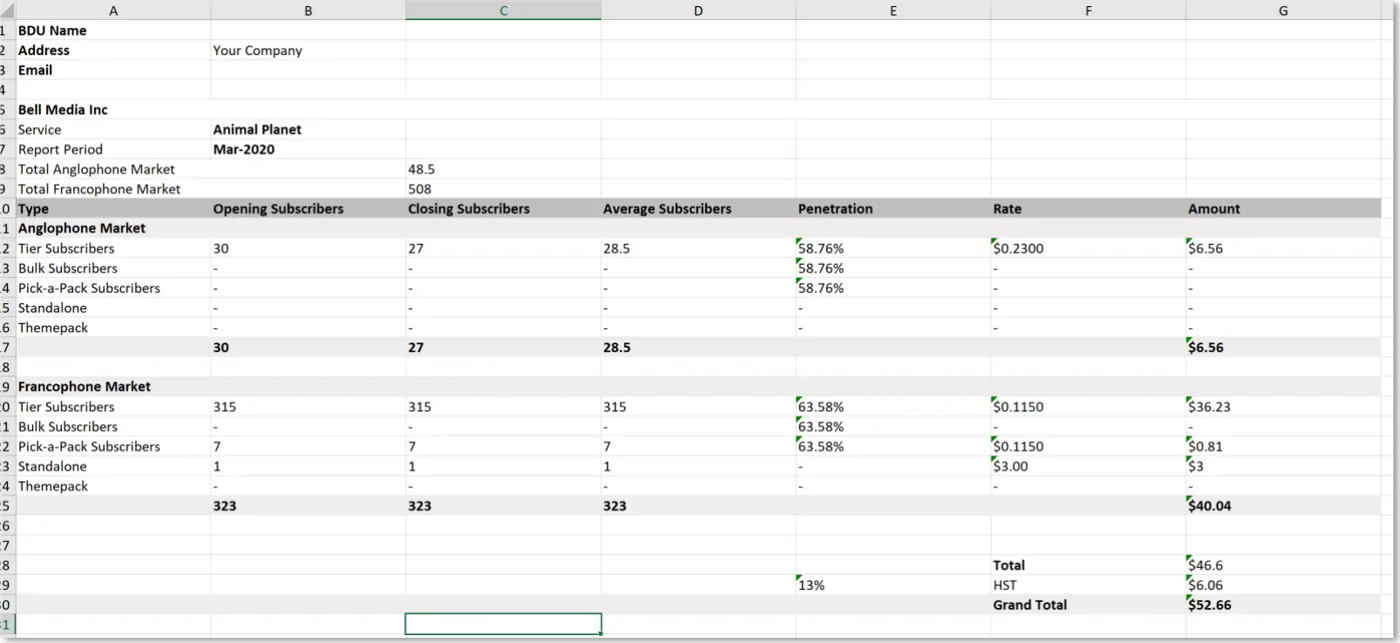Click the 'Email' label cell
This screenshot has width=1400, height=643.
[x=113, y=70]
